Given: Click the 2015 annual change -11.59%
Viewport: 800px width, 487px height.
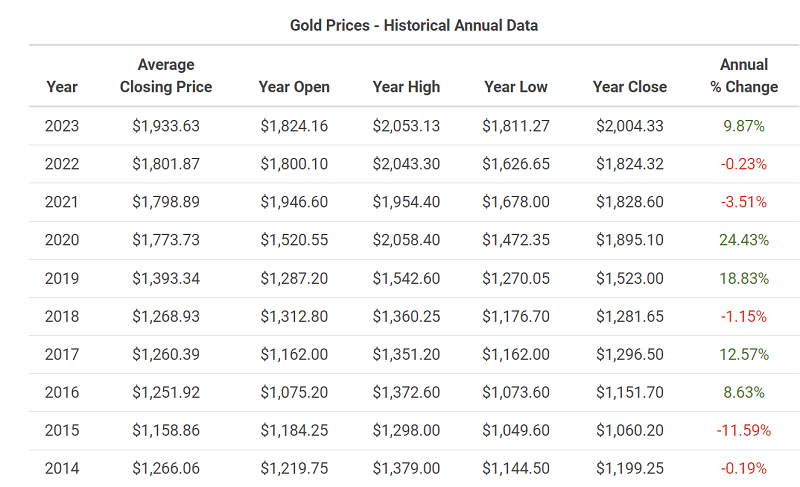Looking at the screenshot, I should (743, 430).
